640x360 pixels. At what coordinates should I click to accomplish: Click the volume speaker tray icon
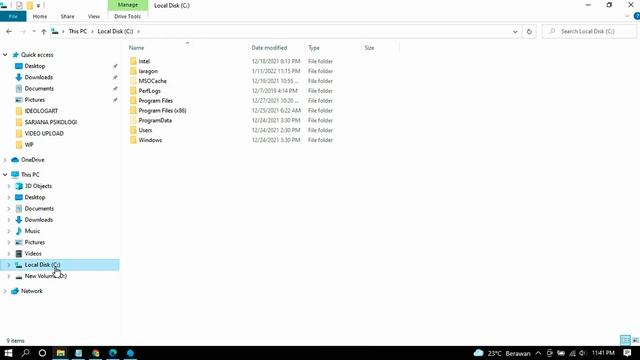582,353
